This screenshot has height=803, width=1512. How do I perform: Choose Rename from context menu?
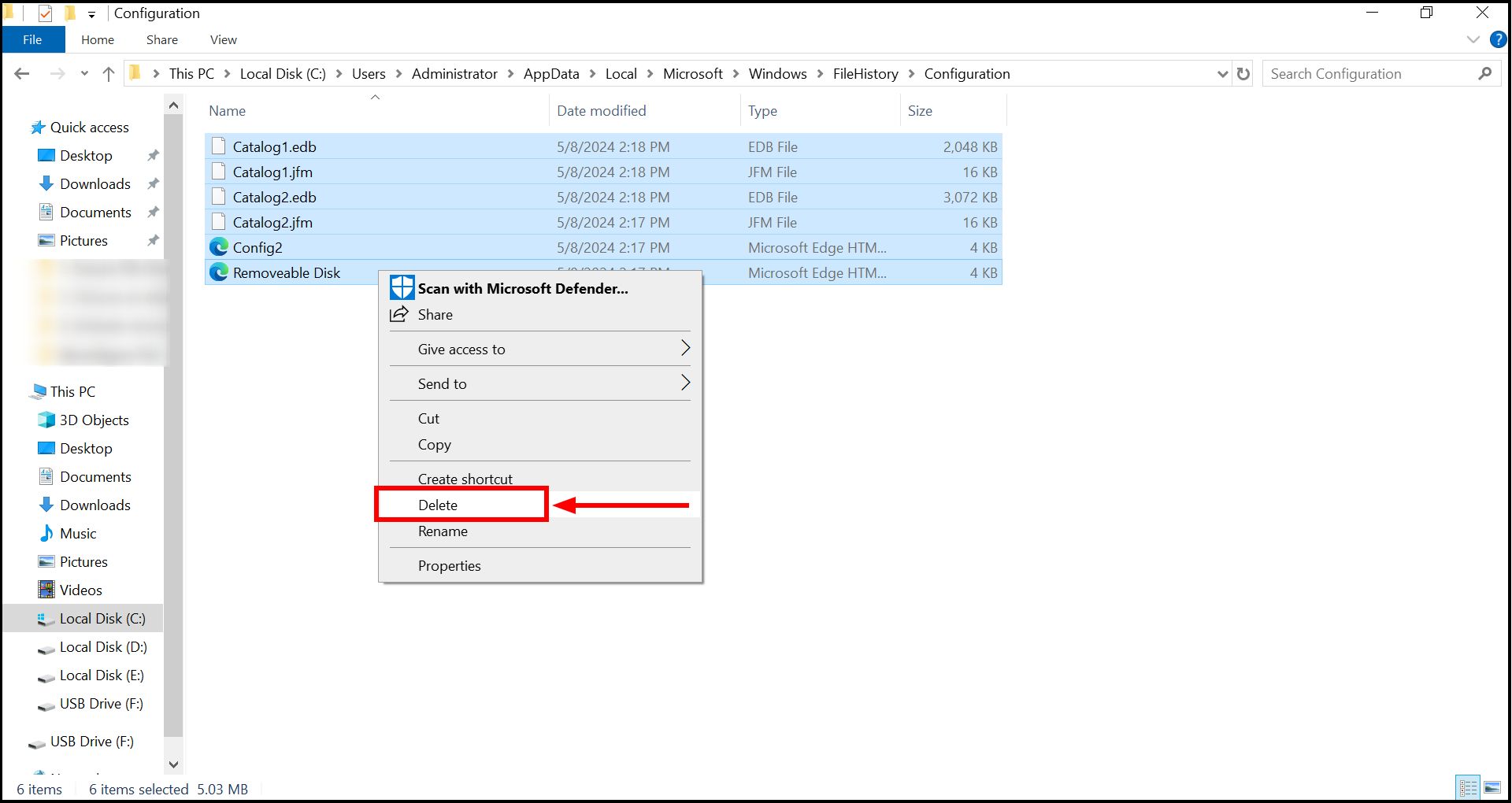click(540, 531)
